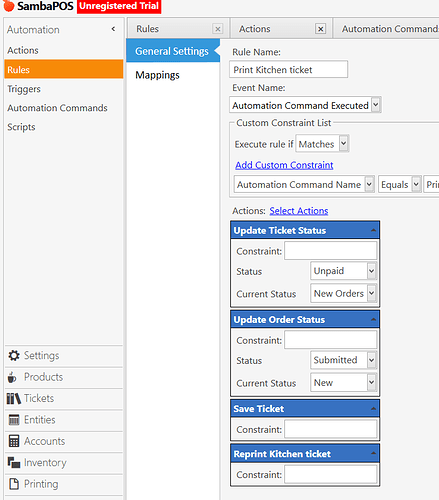Collapse the Update Ticket Status action
This screenshot has width=439, height=500.
click(x=373, y=230)
